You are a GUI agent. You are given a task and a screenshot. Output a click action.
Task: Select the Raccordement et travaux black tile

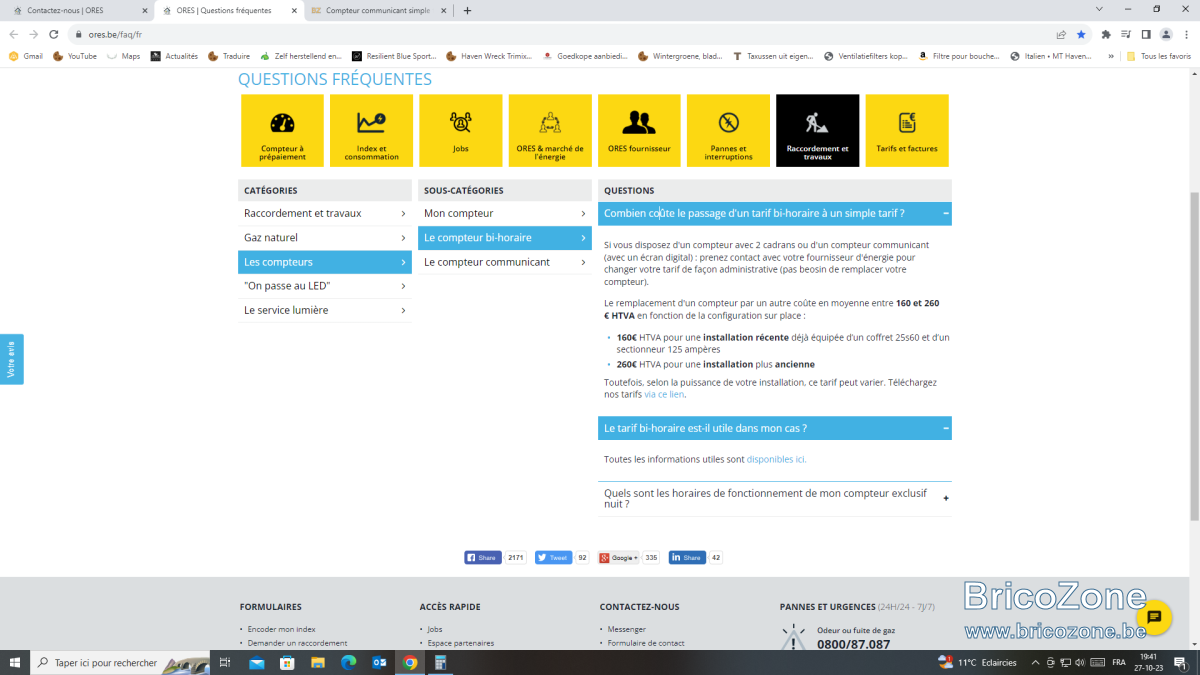pyautogui.click(x=817, y=130)
